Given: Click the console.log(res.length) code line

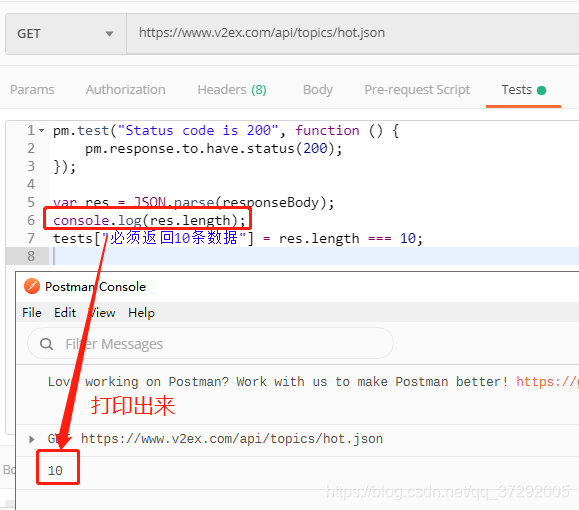Looking at the screenshot, I should coord(149,220).
